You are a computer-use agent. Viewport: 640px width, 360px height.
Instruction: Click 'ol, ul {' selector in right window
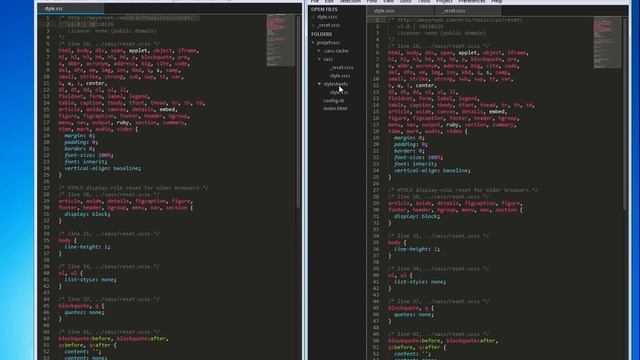400,275
